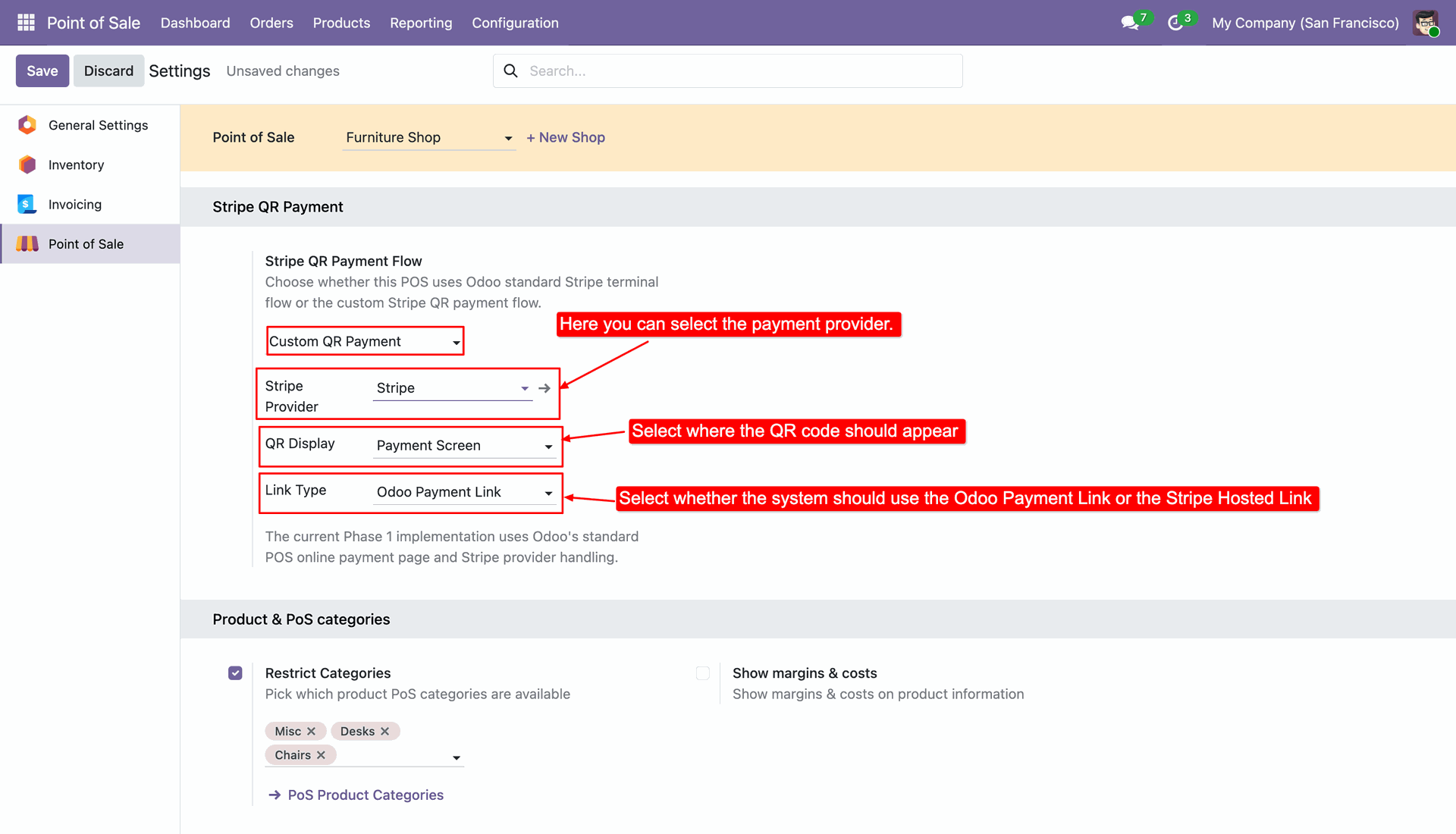Click the General Settings hexagon icon
1456x834 pixels.
pos(27,125)
